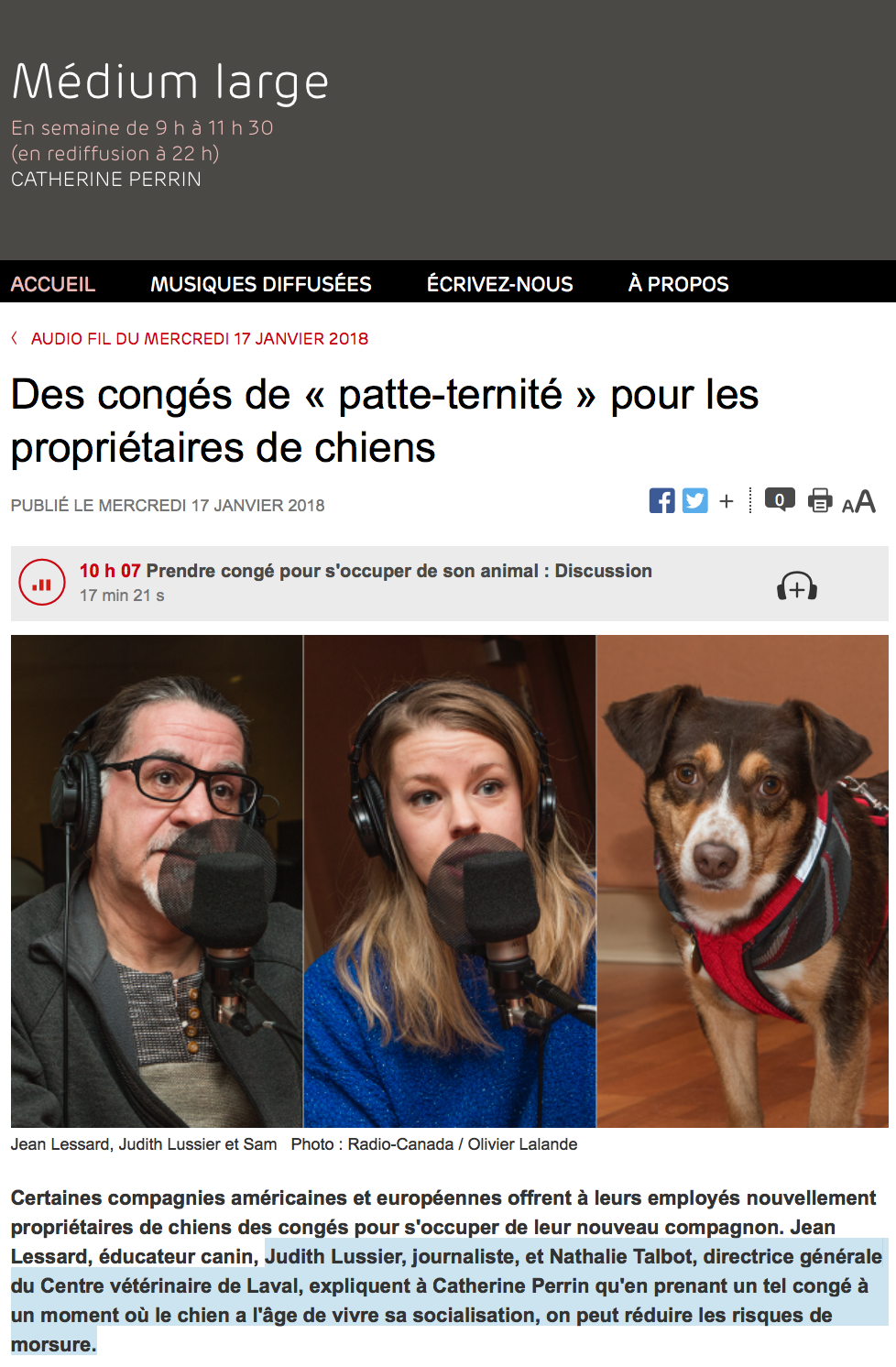Go back via red chevron arrow
896x1367 pixels.
[x=15, y=338]
